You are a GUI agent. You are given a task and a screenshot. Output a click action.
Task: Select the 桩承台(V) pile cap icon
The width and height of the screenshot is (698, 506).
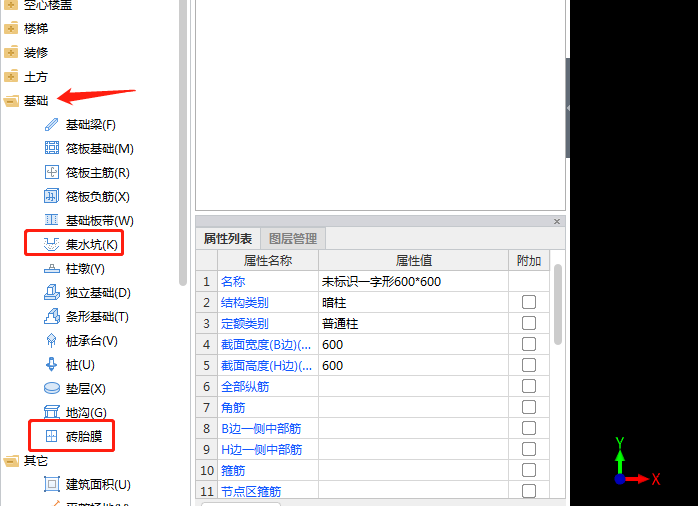point(52,340)
